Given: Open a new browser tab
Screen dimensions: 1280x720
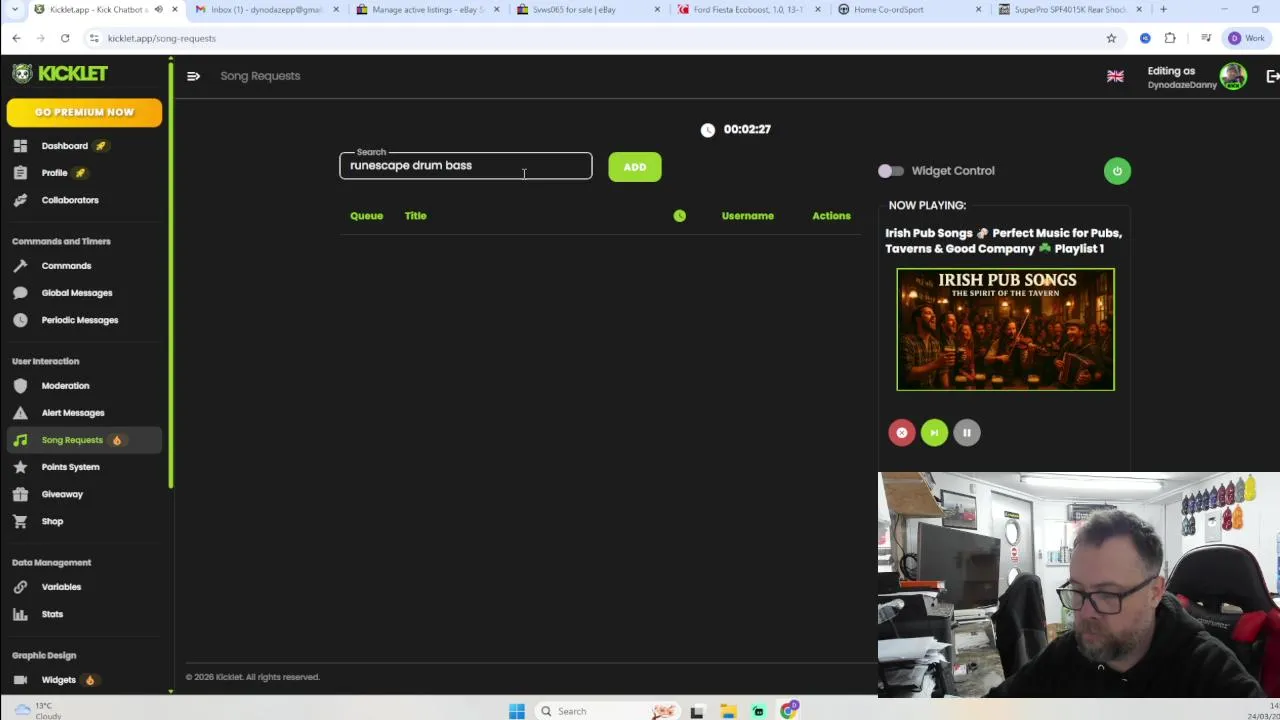Looking at the screenshot, I should pyautogui.click(x=1163, y=10).
